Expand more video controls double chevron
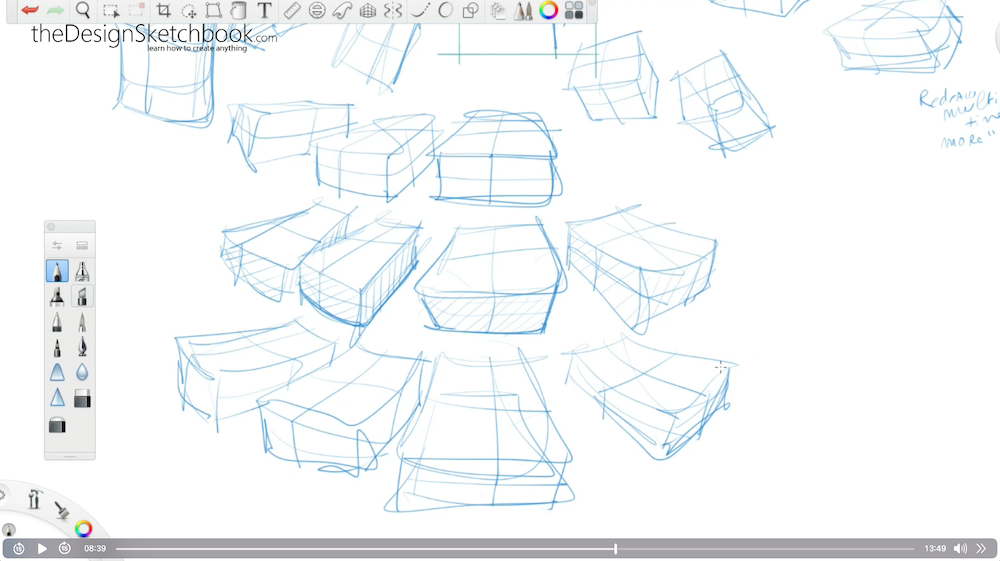Viewport: 1000px width, 561px height. (982, 548)
